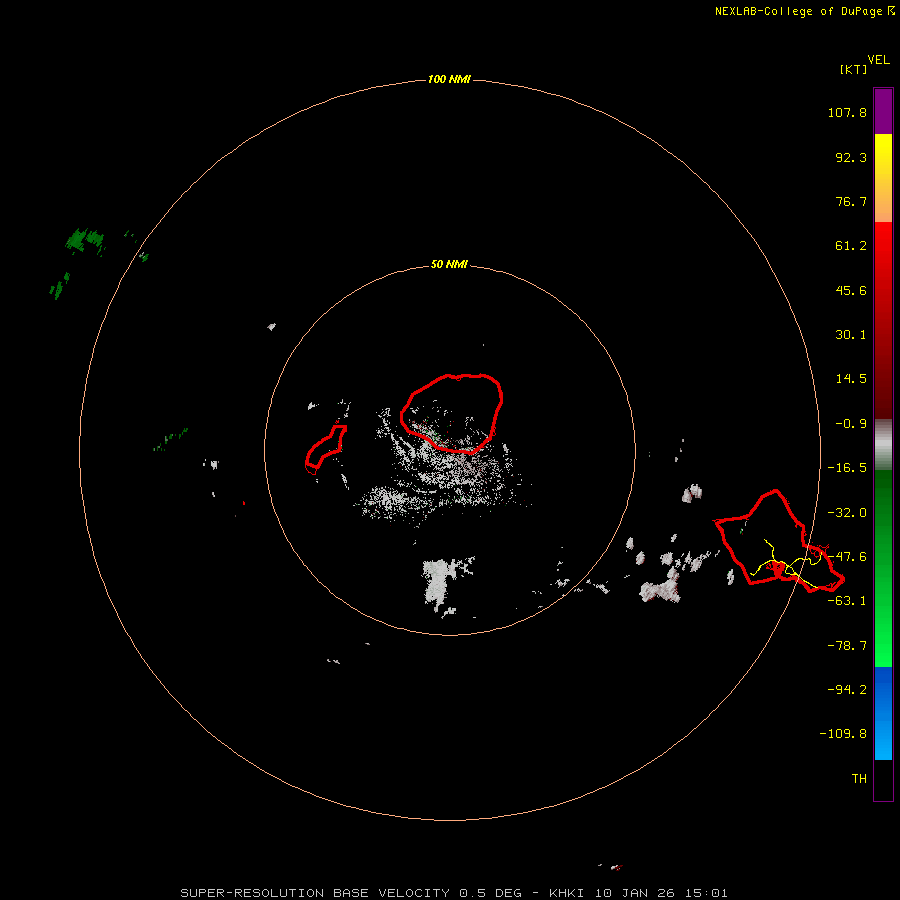
Task: Click the 107.8 velocity scale value
Action: [x=847, y=112]
